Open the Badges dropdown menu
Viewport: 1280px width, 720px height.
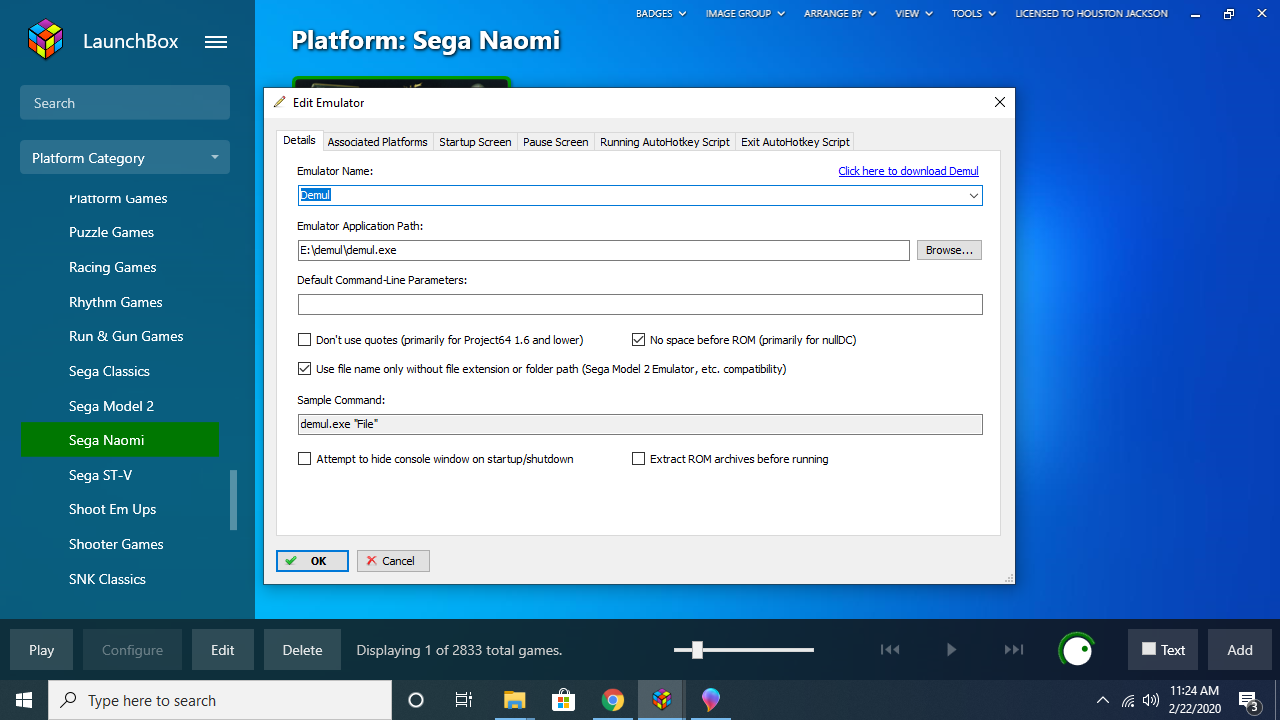[x=661, y=14]
